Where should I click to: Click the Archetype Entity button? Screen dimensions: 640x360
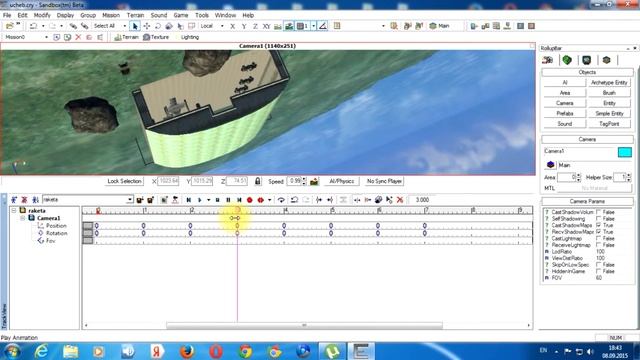coord(609,82)
